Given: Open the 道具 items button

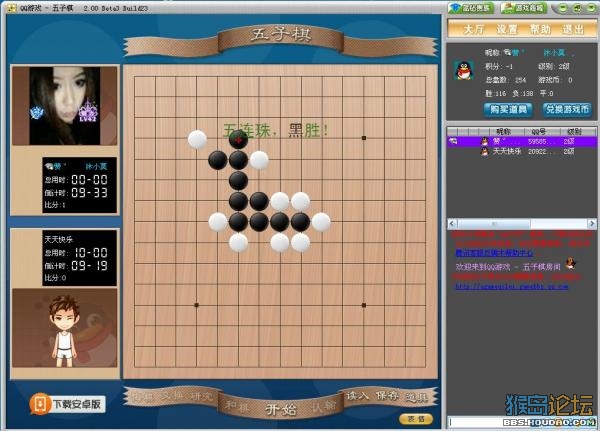Looking at the screenshot, I should (x=416, y=397).
